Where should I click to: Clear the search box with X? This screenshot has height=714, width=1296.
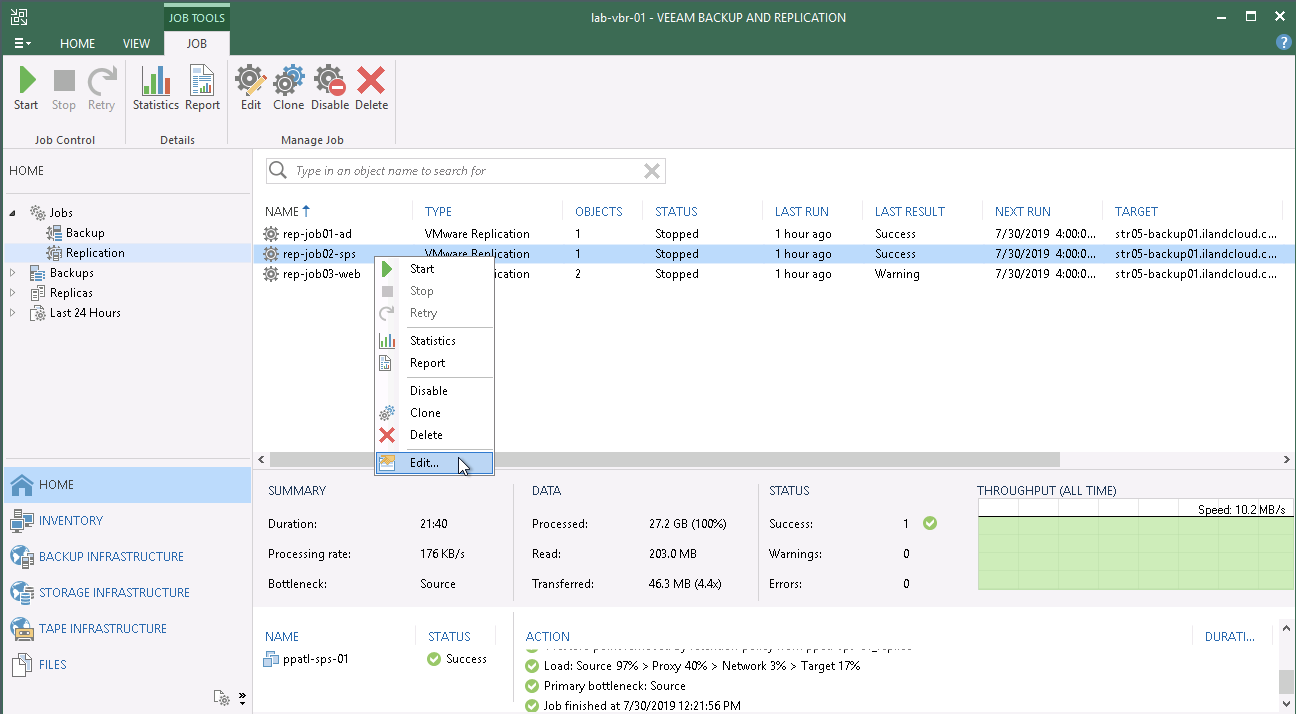click(x=652, y=171)
